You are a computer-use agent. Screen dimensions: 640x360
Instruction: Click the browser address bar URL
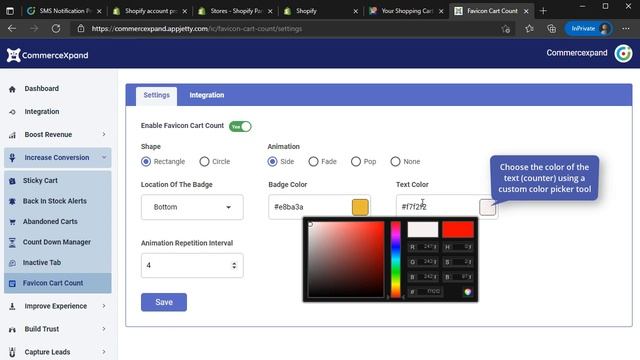pos(197,29)
